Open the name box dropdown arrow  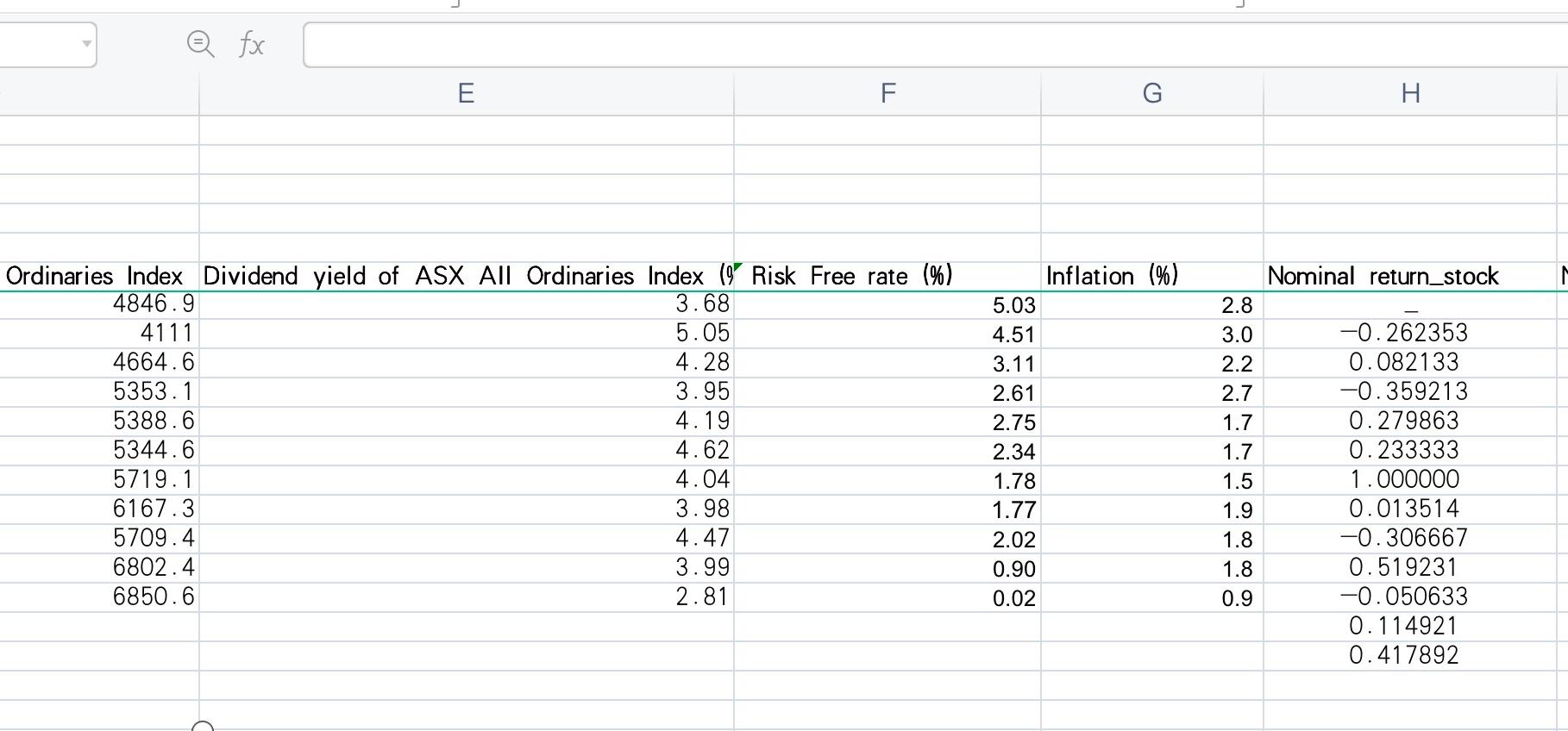86,43
